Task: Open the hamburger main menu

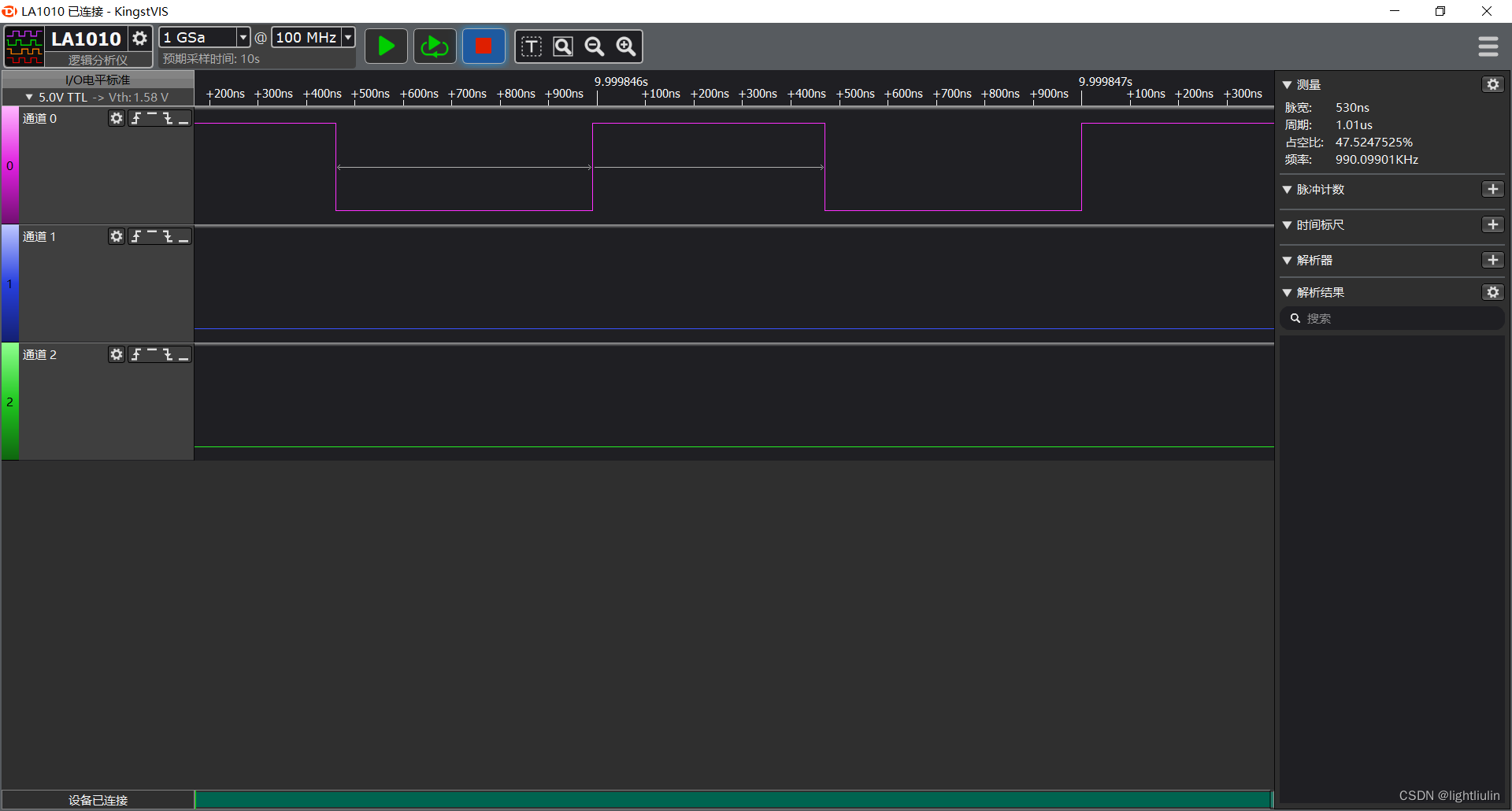Action: click(1488, 46)
